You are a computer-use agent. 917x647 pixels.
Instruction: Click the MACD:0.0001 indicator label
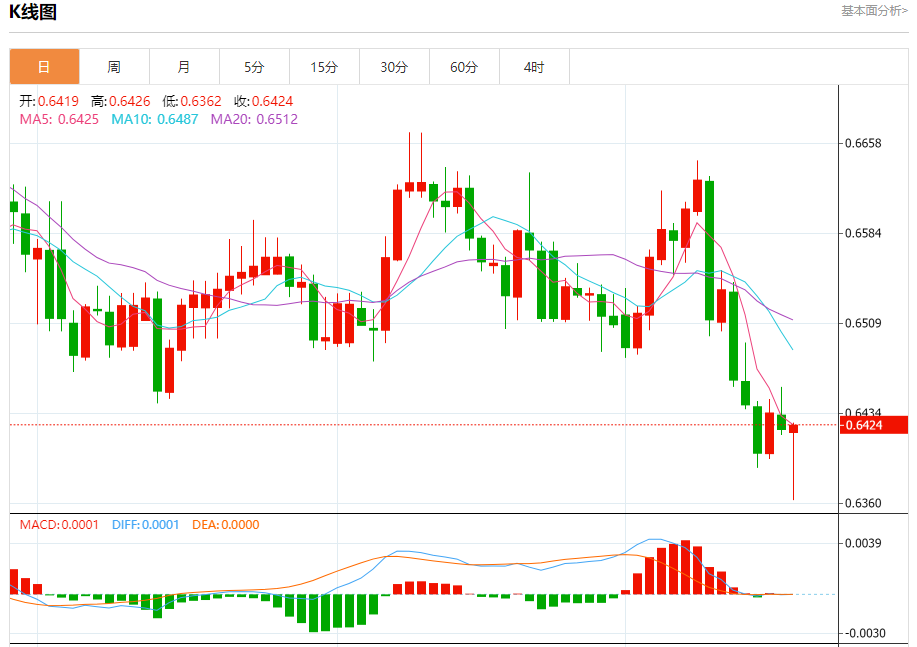click(59, 525)
